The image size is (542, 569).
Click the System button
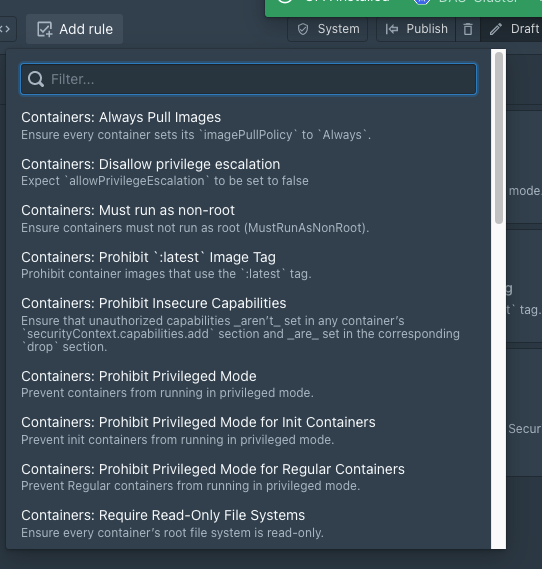click(328, 29)
